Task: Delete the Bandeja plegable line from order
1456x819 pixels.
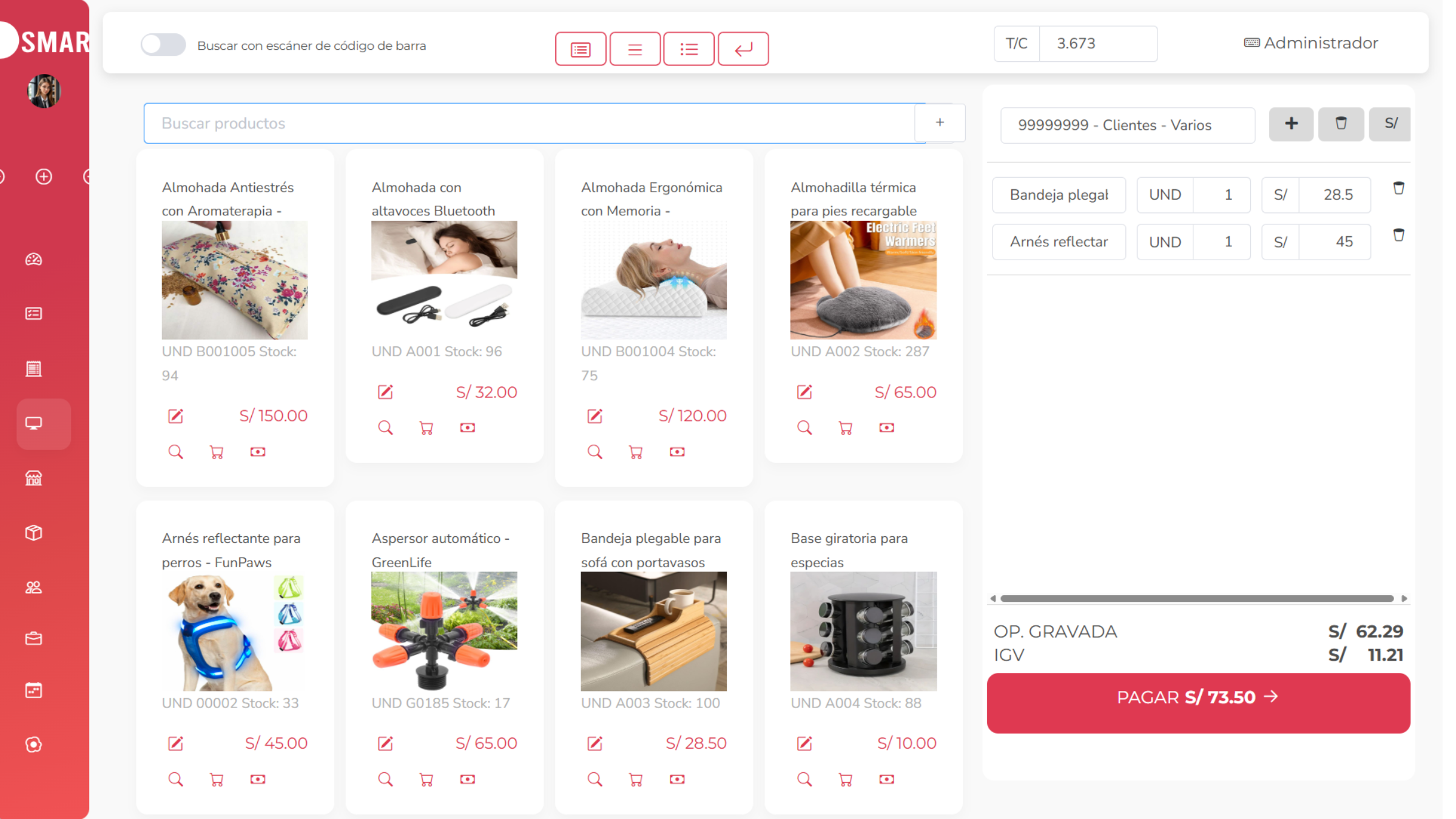Action: (1398, 188)
